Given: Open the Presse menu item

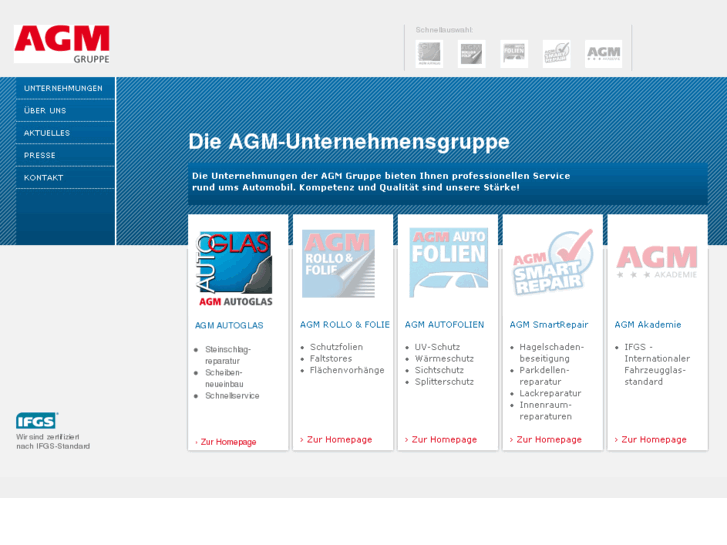Looking at the screenshot, I should click(x=65, y=155).
